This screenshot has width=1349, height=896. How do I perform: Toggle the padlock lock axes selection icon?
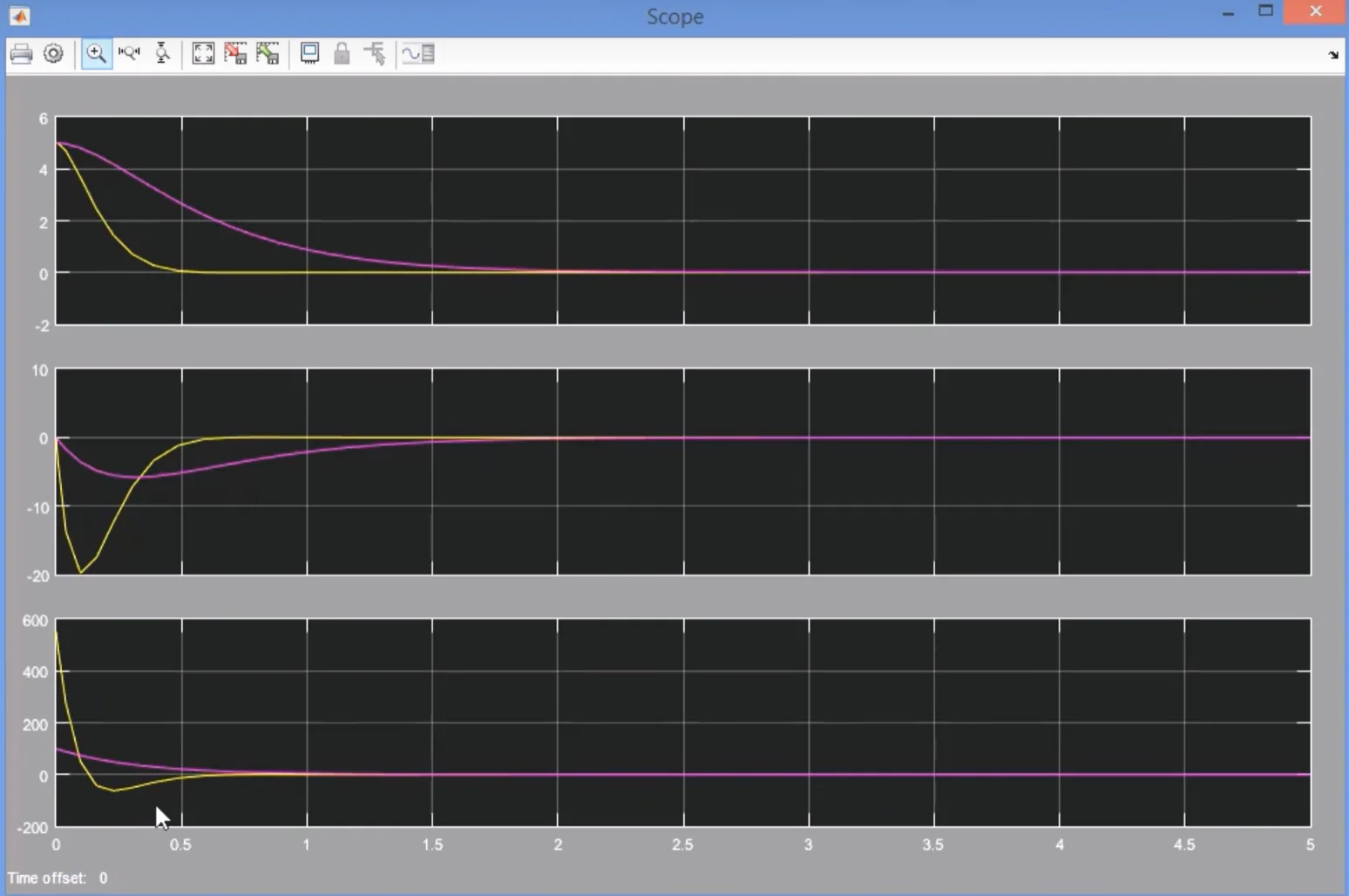(x=342, y=54)
